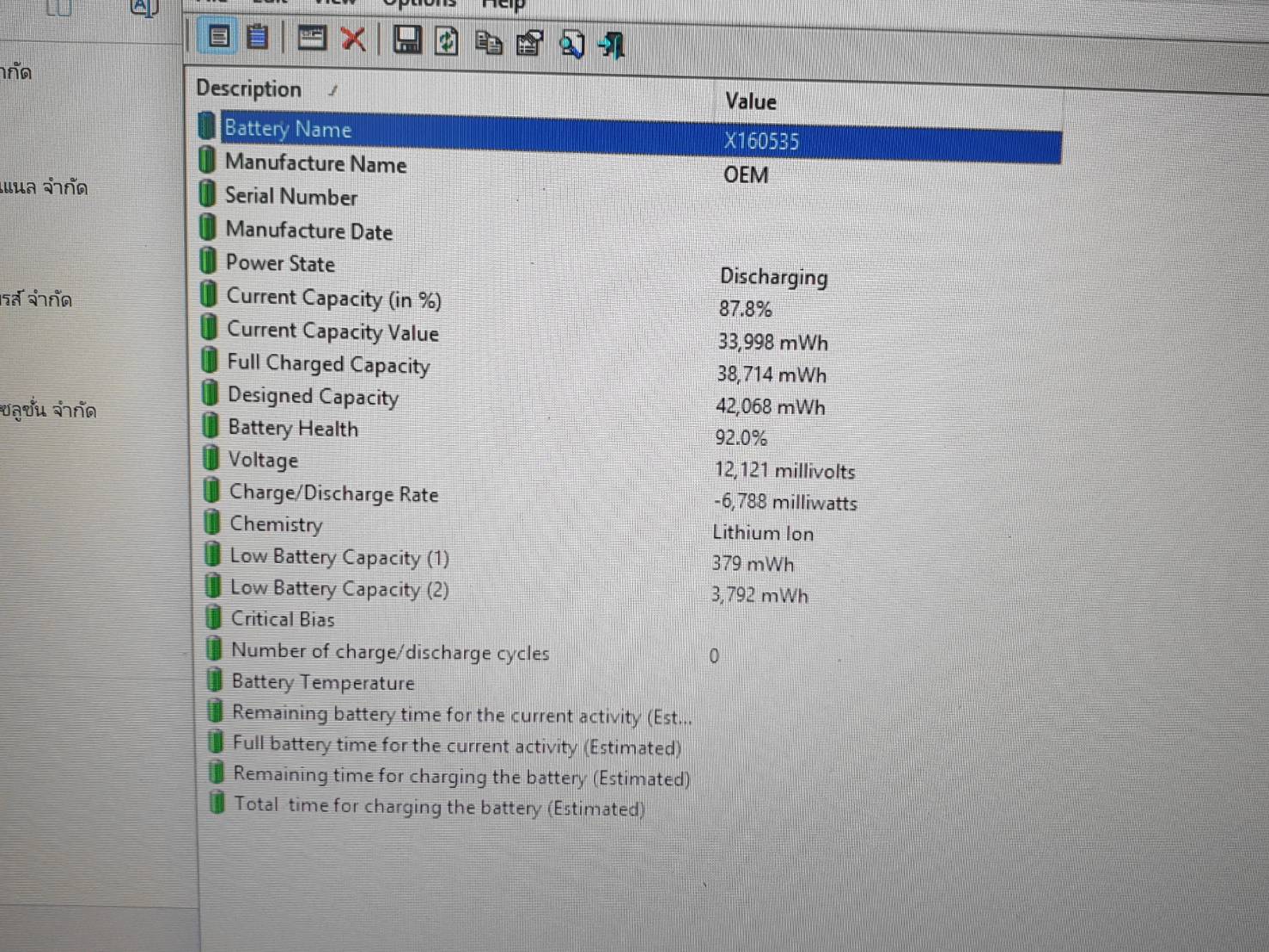Refresh battery information using green arrows icon
The height and width of the screenshot is (952, 1269).
pyautogui.click(x=446, y=40)
